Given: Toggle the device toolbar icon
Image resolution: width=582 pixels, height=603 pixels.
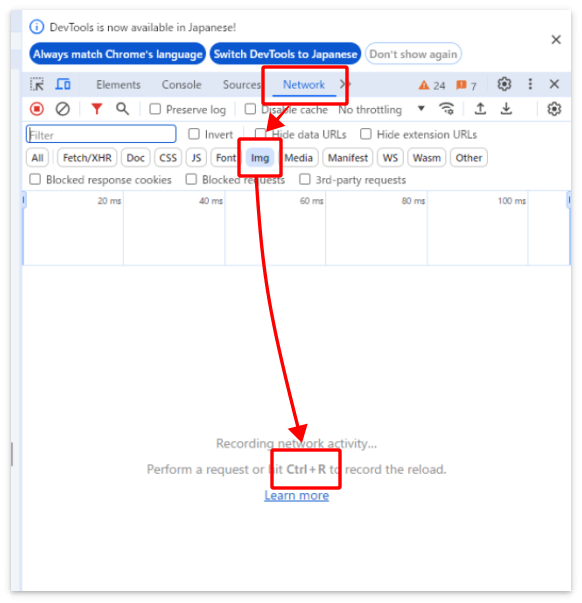Looking at the screenshot, I should coord(63,84).
